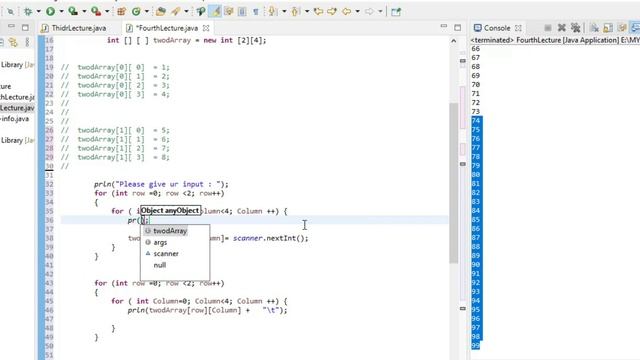
Task: Click the Next Edit Location icon
Action: [x=332, y=11]
